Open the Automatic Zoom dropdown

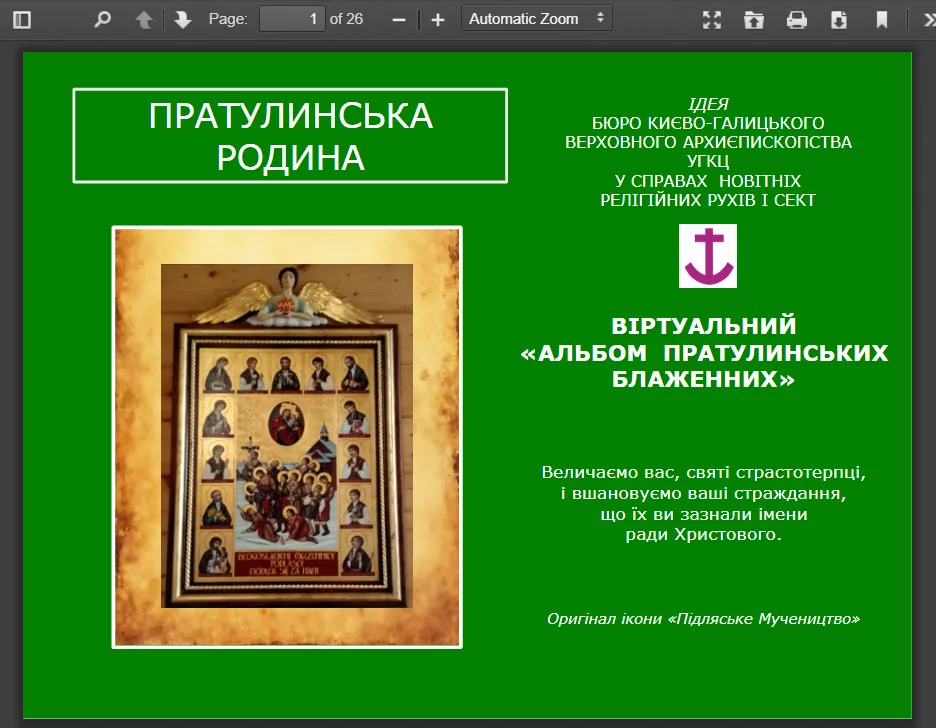pos(537,18)
